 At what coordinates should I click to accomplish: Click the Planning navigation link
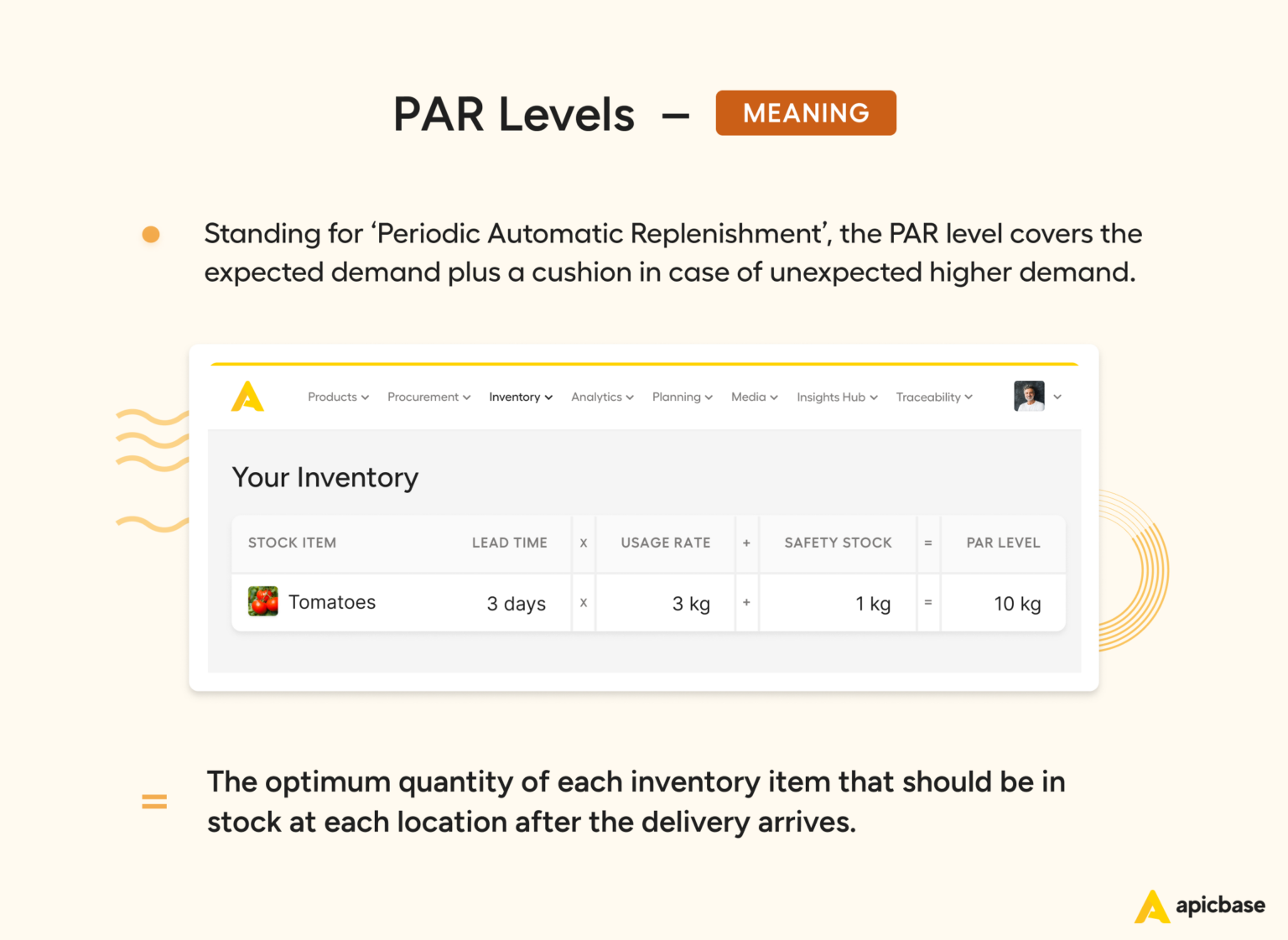682,397
